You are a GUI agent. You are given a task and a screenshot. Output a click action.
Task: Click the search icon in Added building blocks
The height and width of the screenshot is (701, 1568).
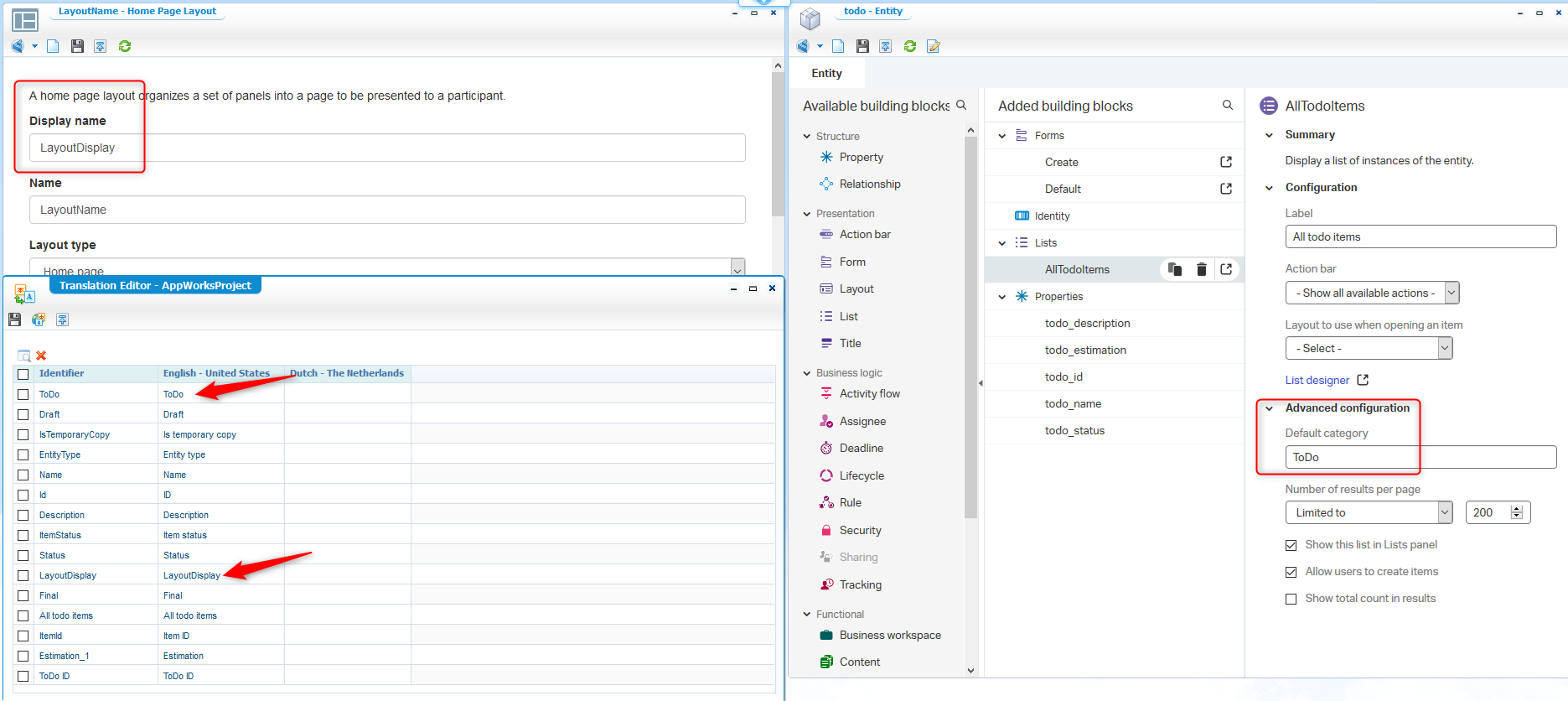[1227, 106]
